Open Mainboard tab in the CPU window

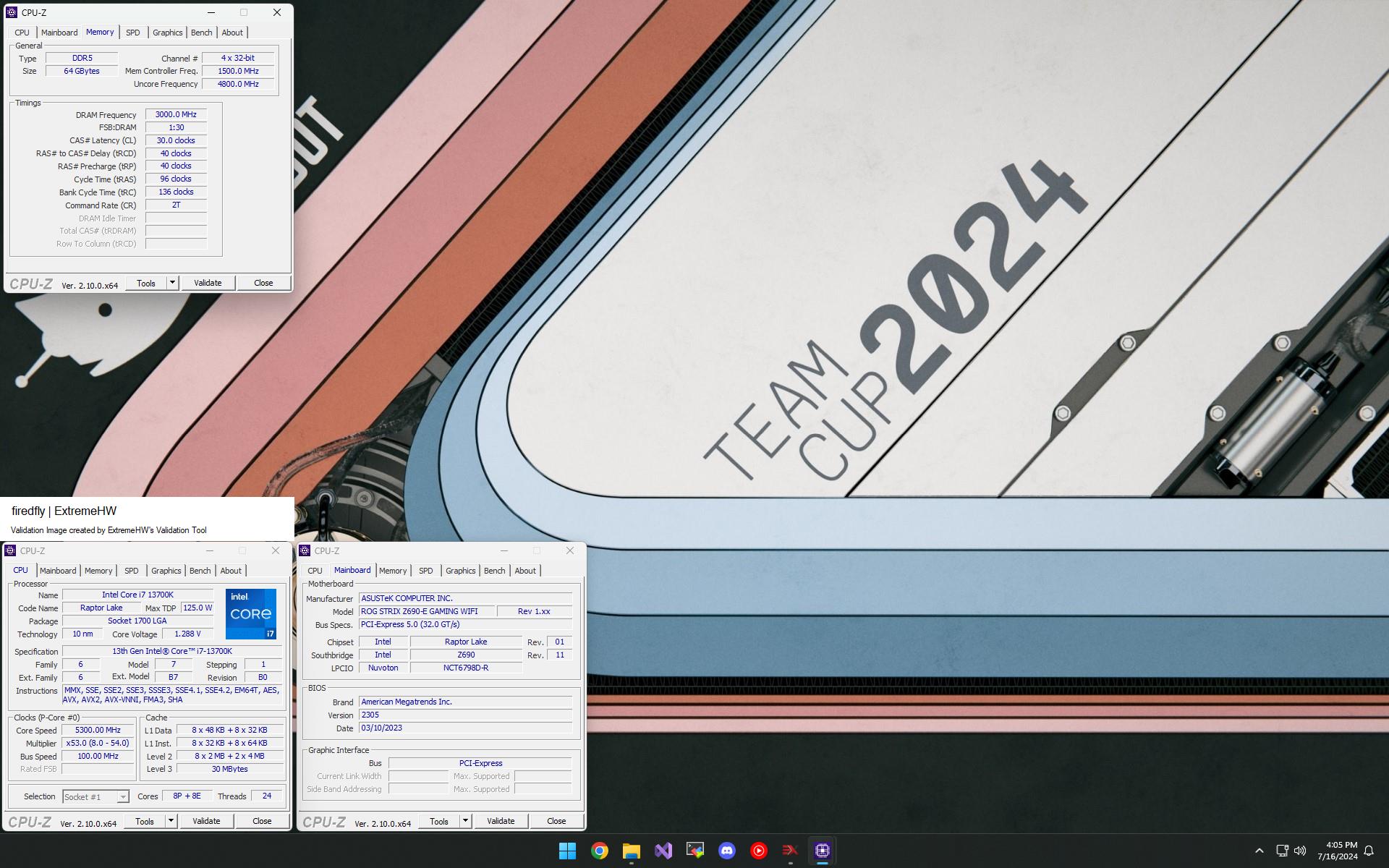tap(58, 571)
